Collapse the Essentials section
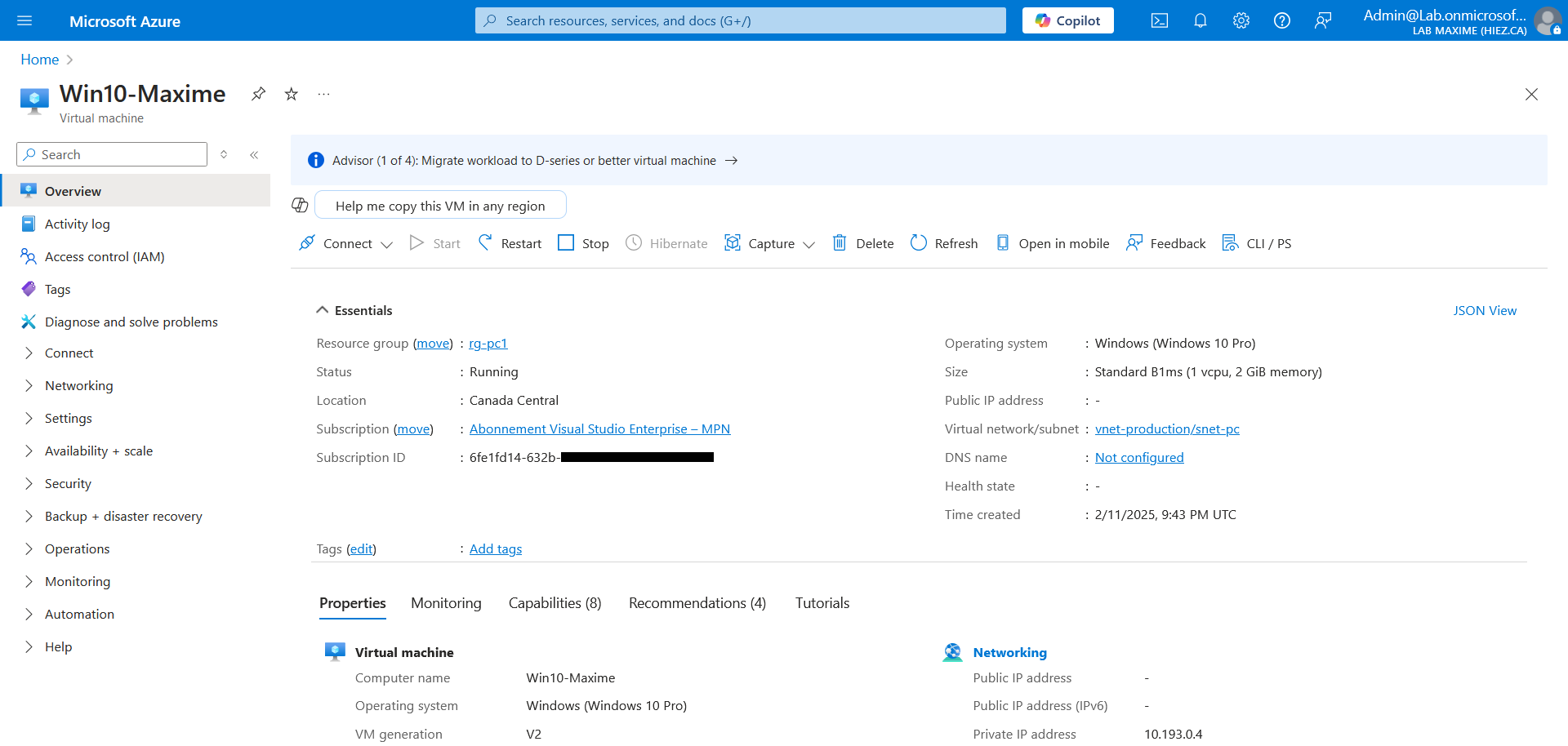This screenshot has height=746, width=1568. coord(323,310)
